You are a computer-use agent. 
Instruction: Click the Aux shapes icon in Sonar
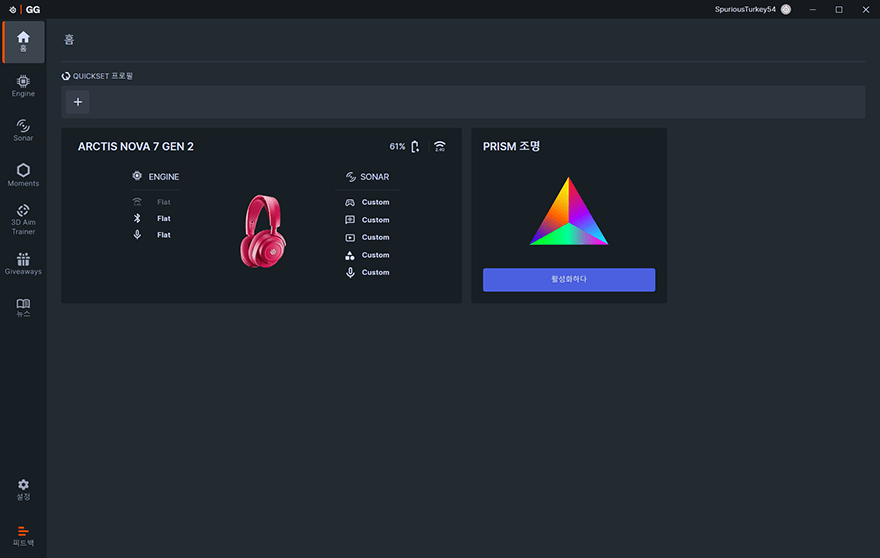350,255
